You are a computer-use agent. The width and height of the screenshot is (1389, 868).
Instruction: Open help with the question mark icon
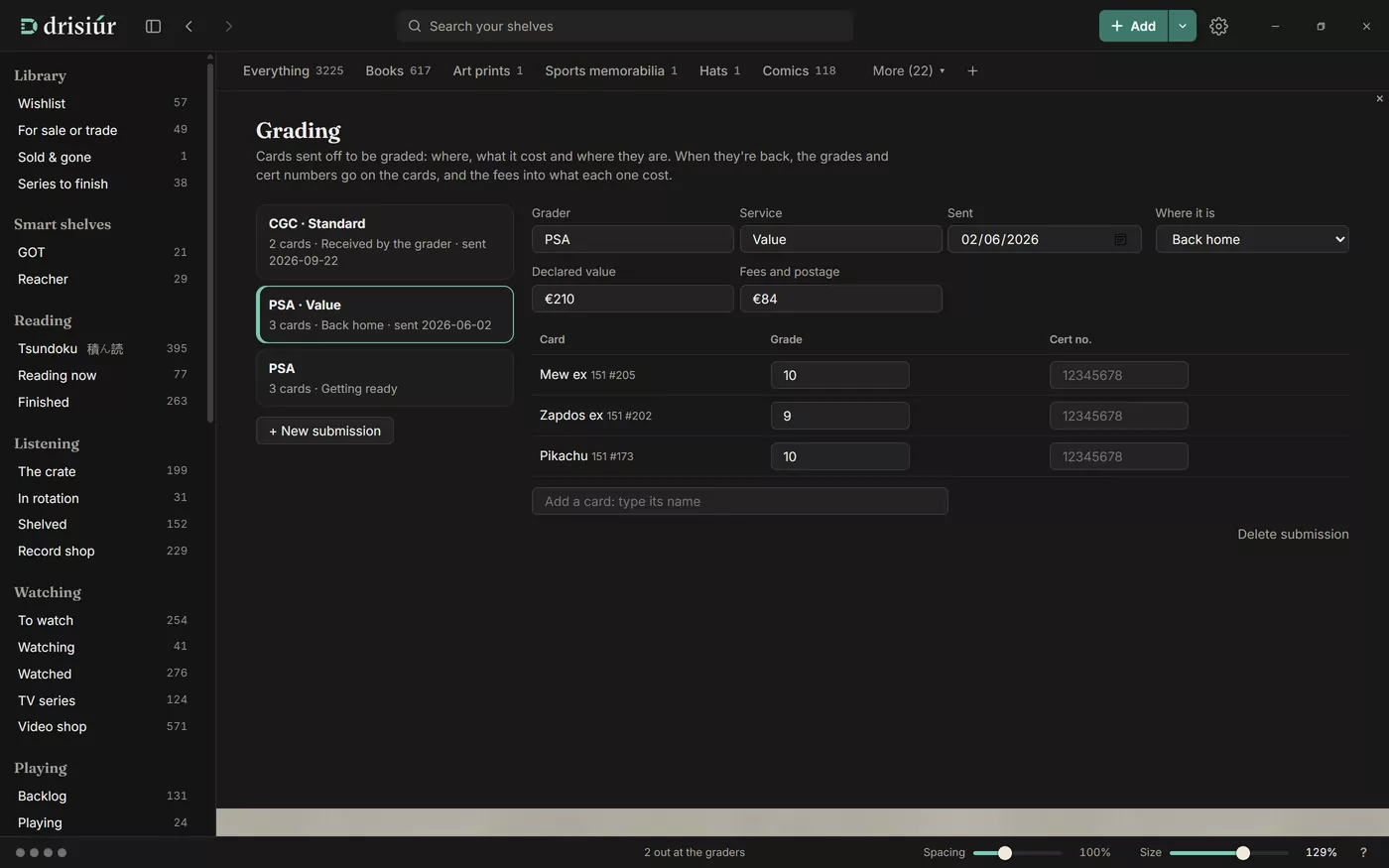click(1363, 852)
